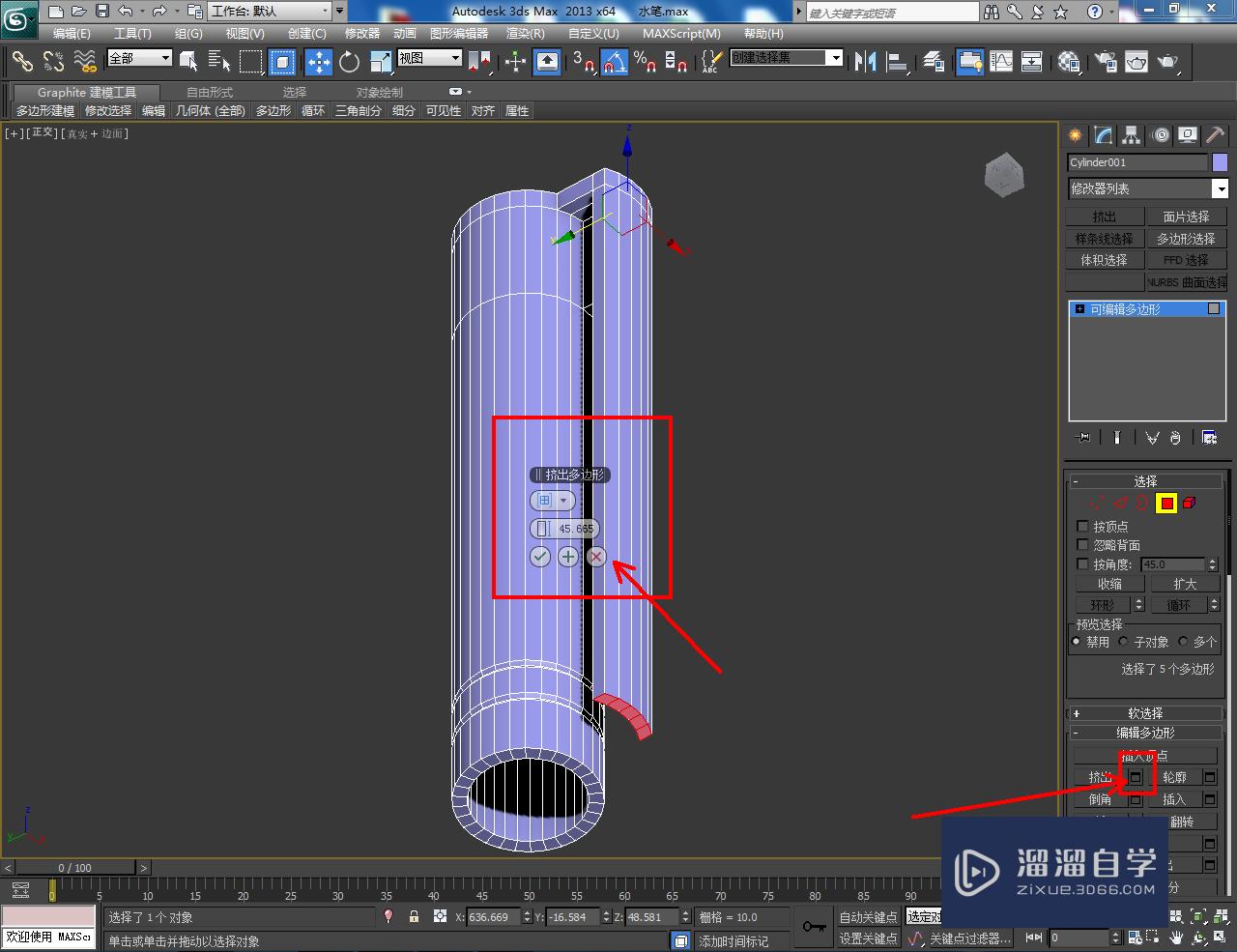1237x952 pixels.
Task: Open the 渲染(R) menu
Action: click(x=526, y=34)
